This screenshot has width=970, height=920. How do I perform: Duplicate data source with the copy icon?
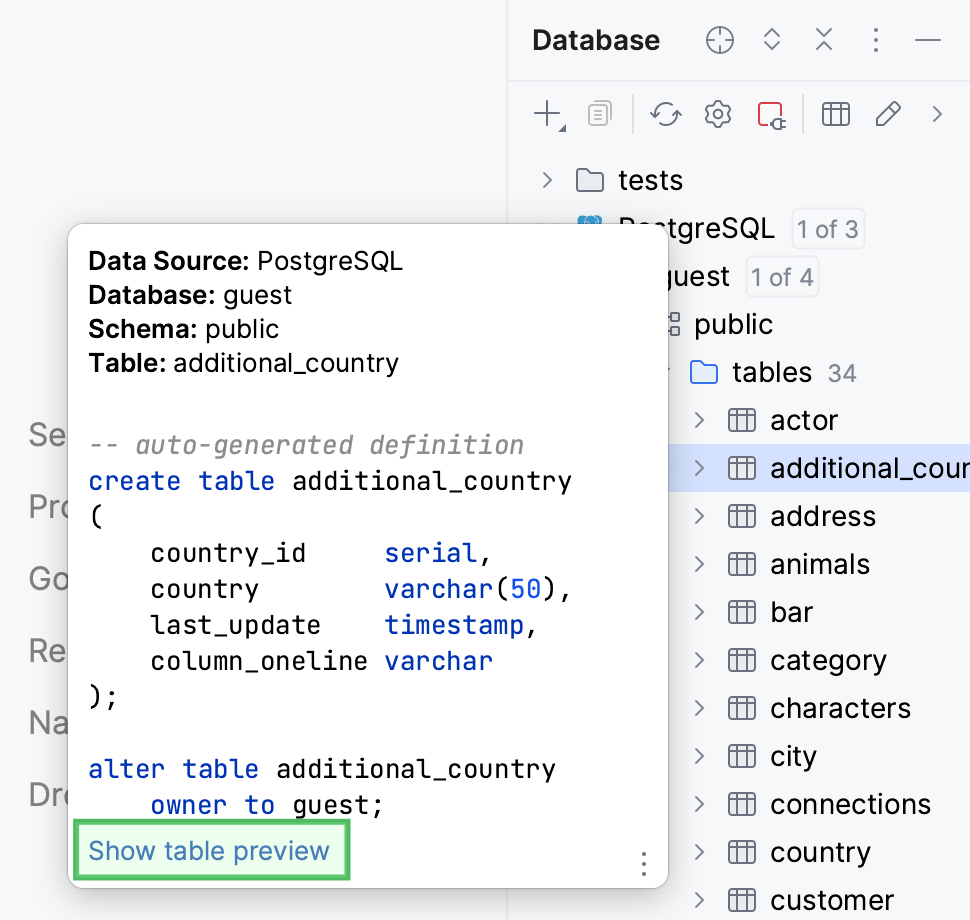pos(598,114)
